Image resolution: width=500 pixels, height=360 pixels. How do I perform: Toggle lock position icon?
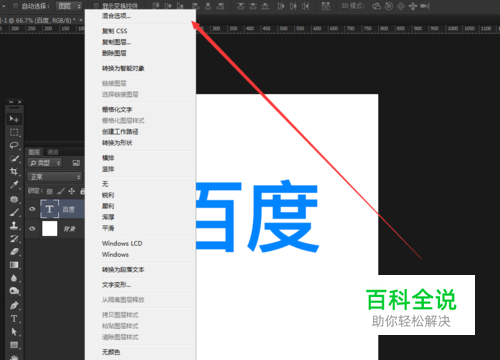point(72,191)
